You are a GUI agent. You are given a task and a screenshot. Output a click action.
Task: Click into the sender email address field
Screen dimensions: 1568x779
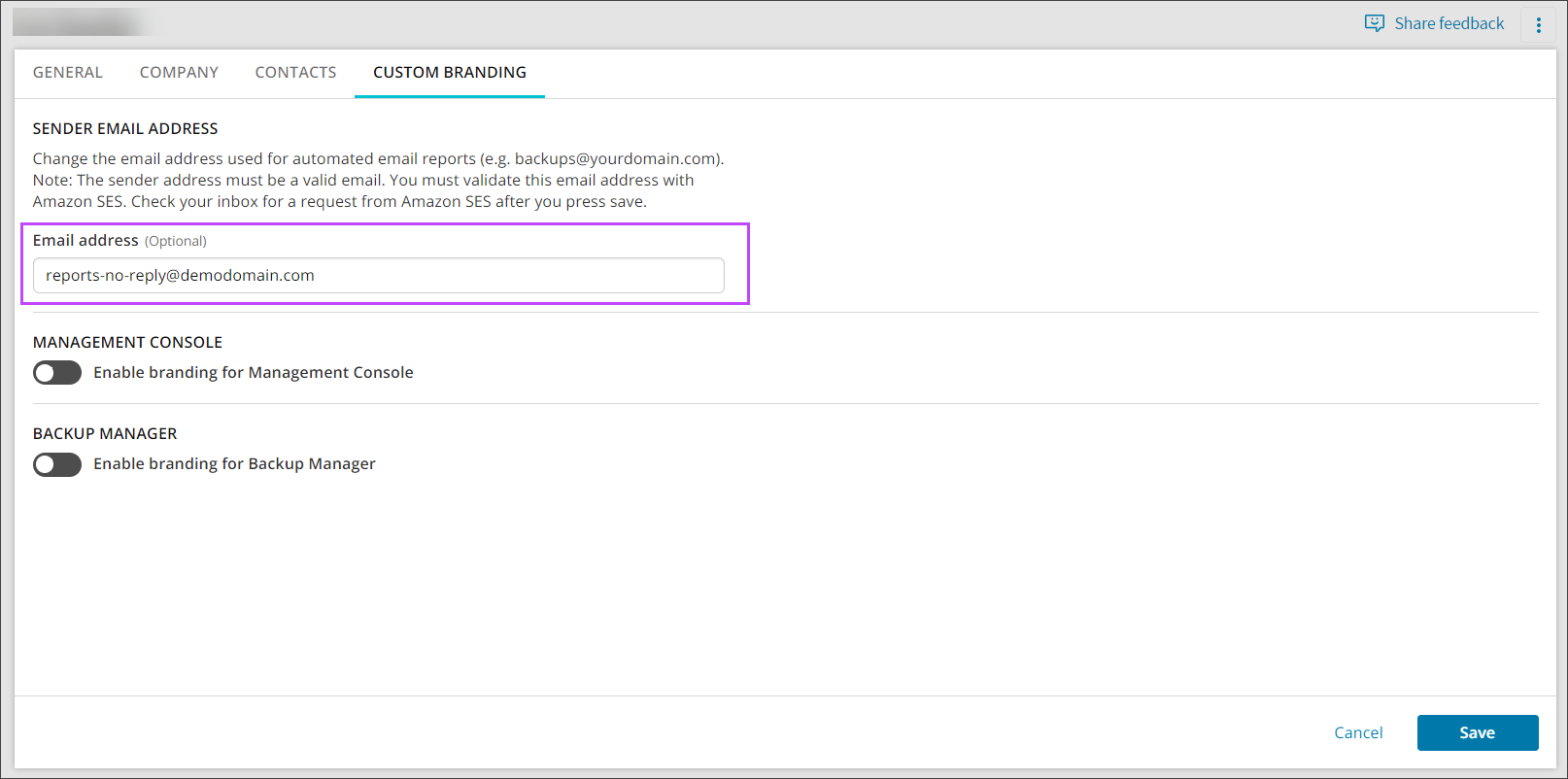pos(378,276)
